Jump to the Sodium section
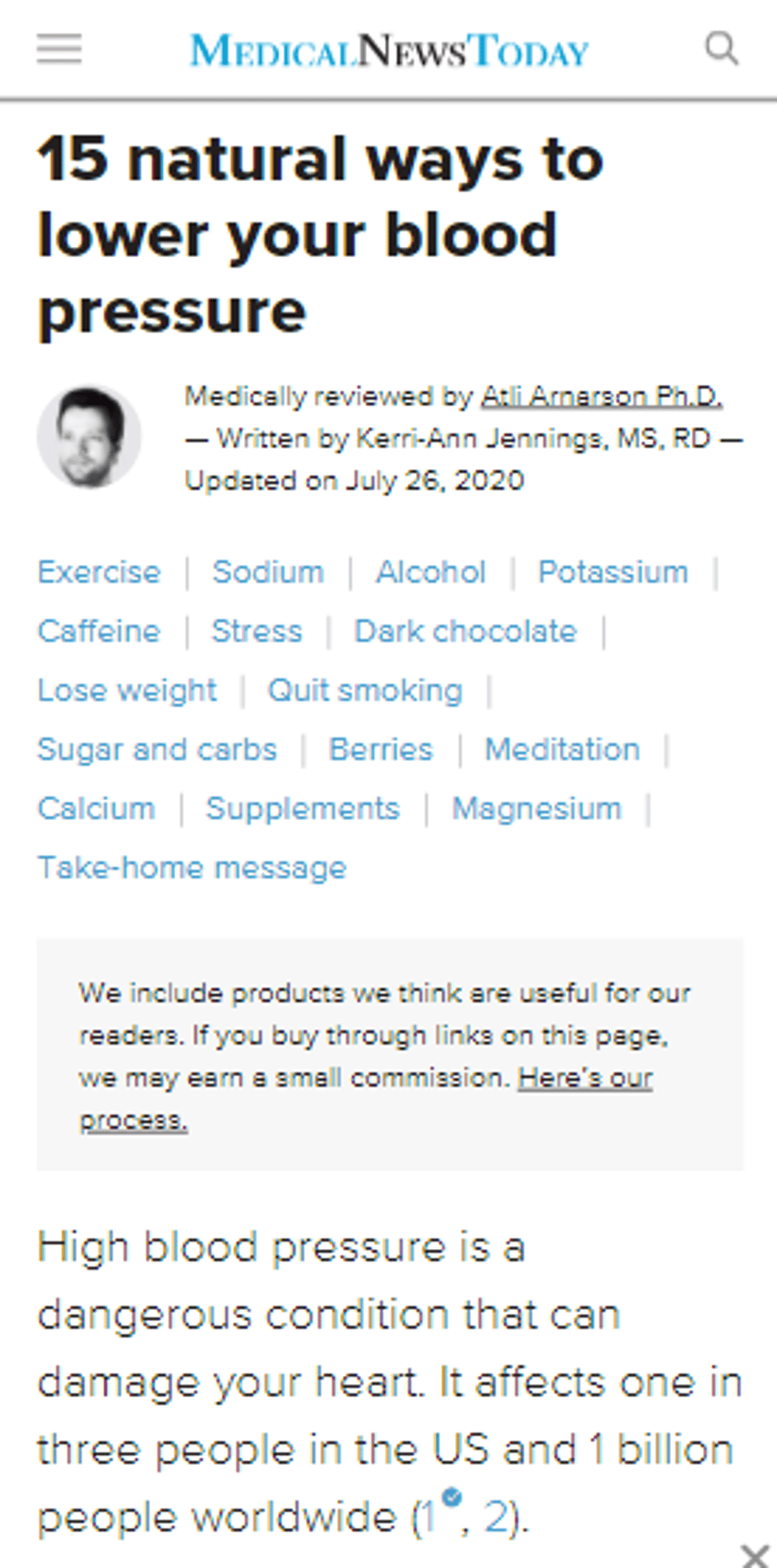The image size is (777, 1568). point(267,571)
